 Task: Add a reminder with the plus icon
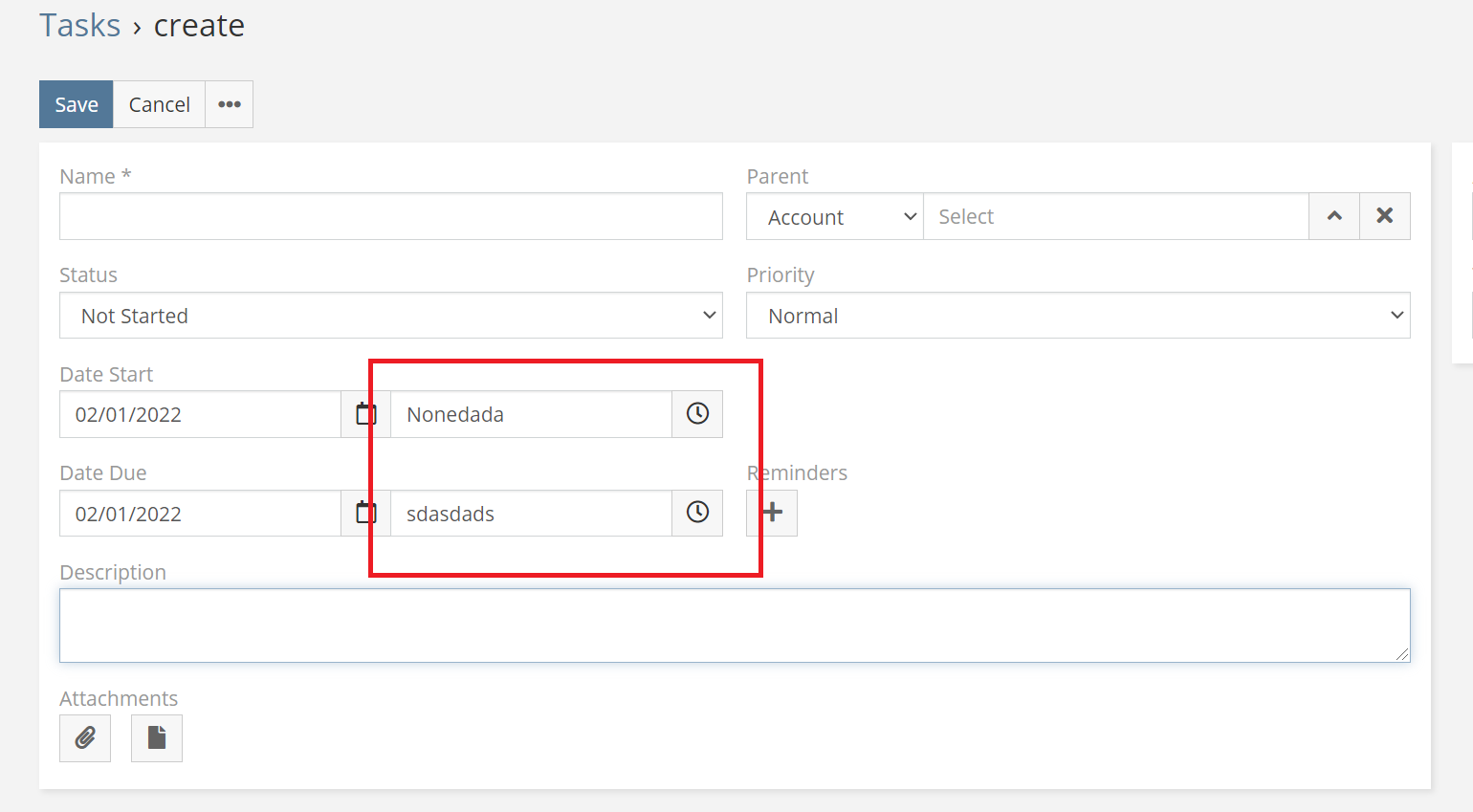click(771, 513)
